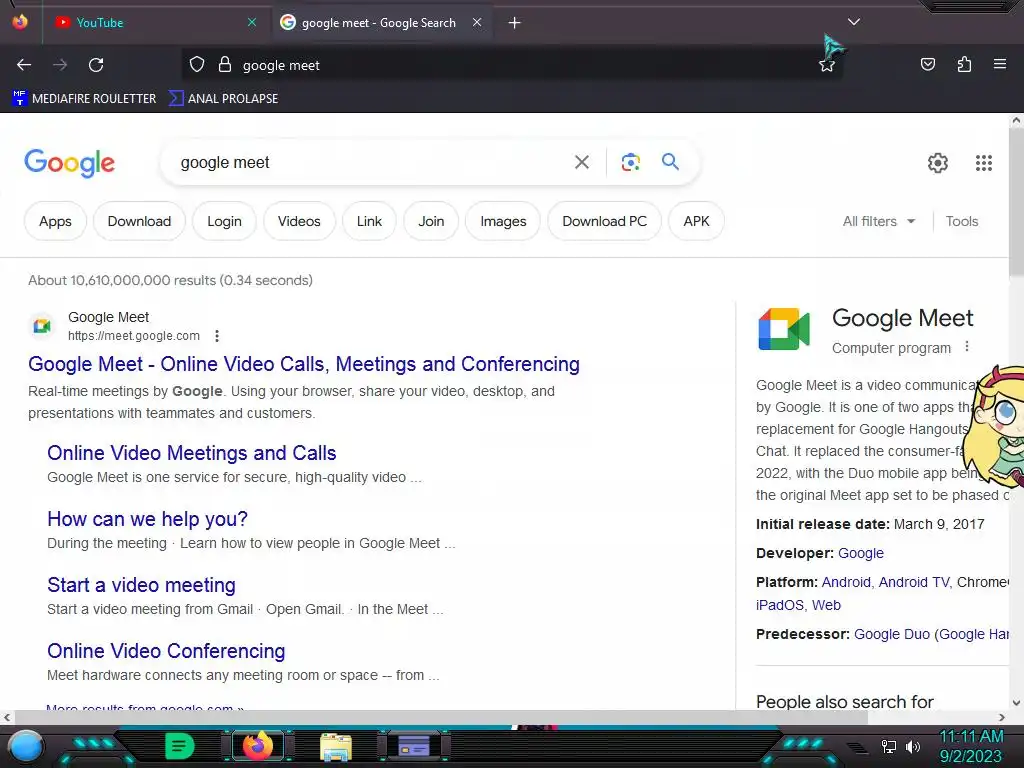
Task: Open File Explorer from taskbar
Action: coord(336,747)
